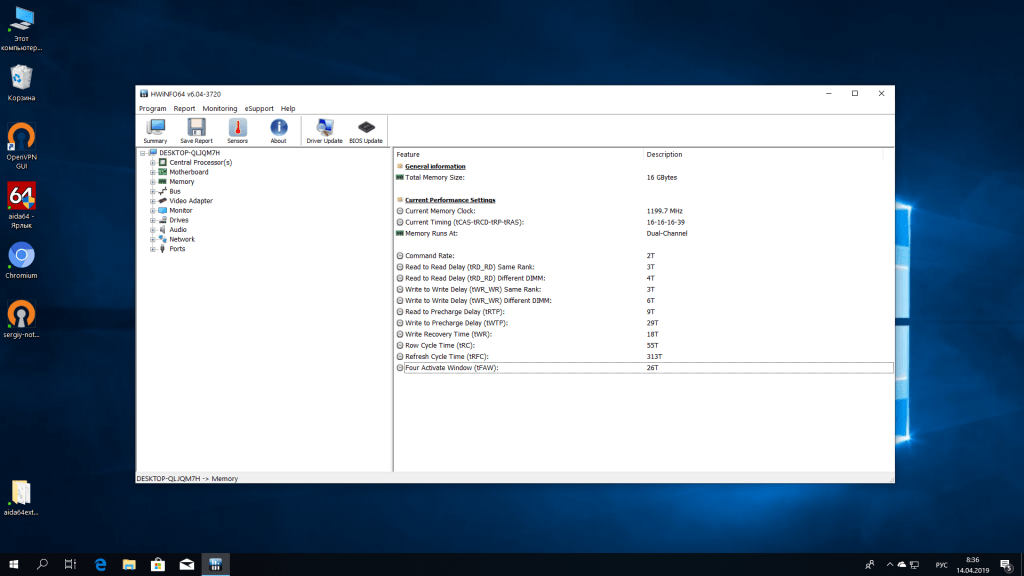Select the Total Memory Size row
The width and height of the screenshot is (1024, 576).
point(643,178)
